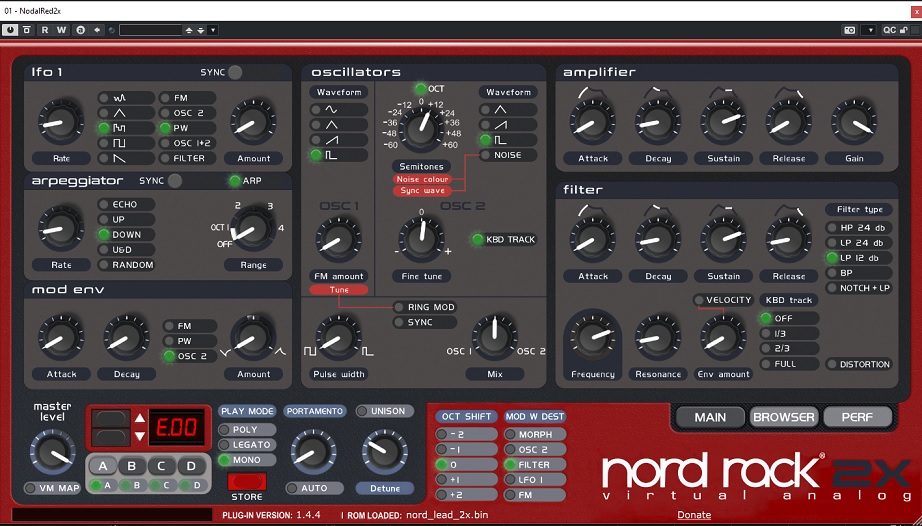
Task: Select LFO 1 smooth random waveform
Action: [126, 98]
